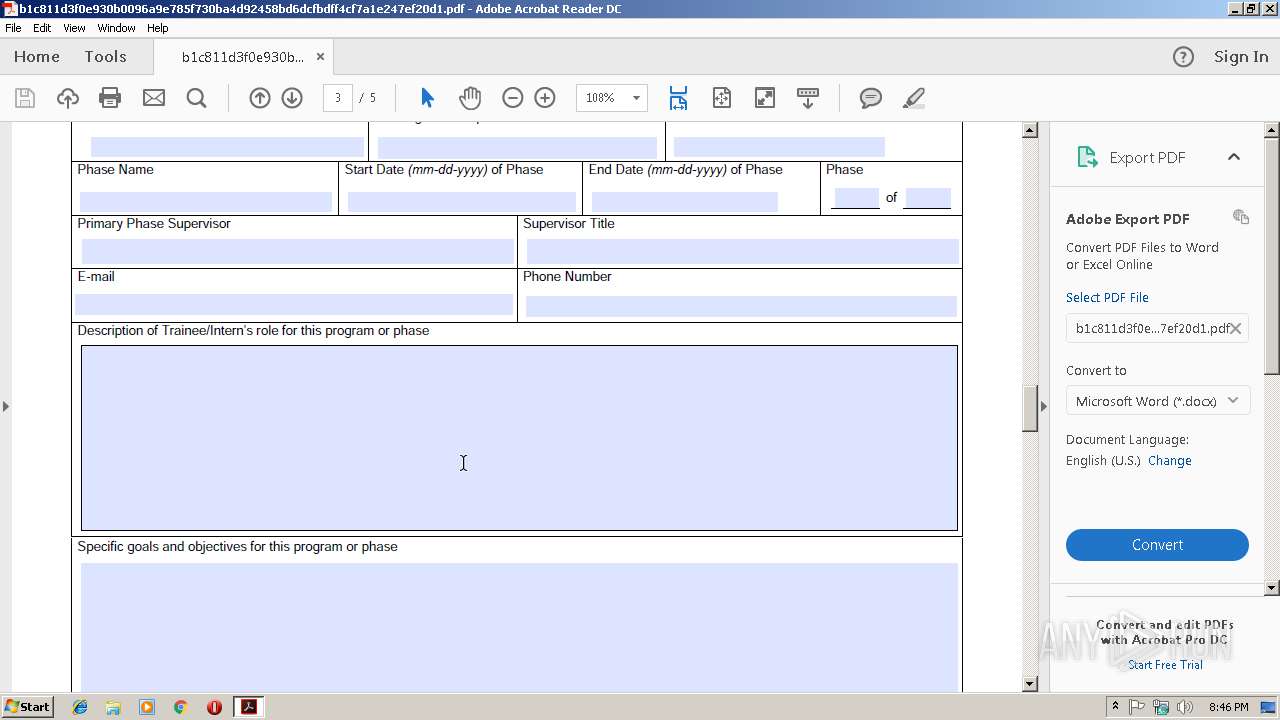
Task: Activate the hand pan tool
Action: coord(470,98)
